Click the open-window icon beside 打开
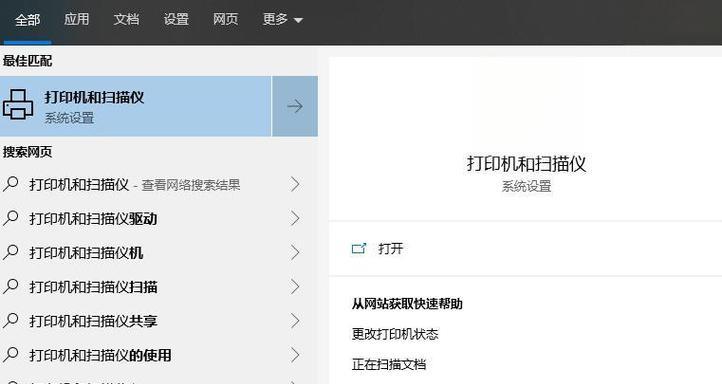Viewport: 722px width, 384px height. click(359, 249)
